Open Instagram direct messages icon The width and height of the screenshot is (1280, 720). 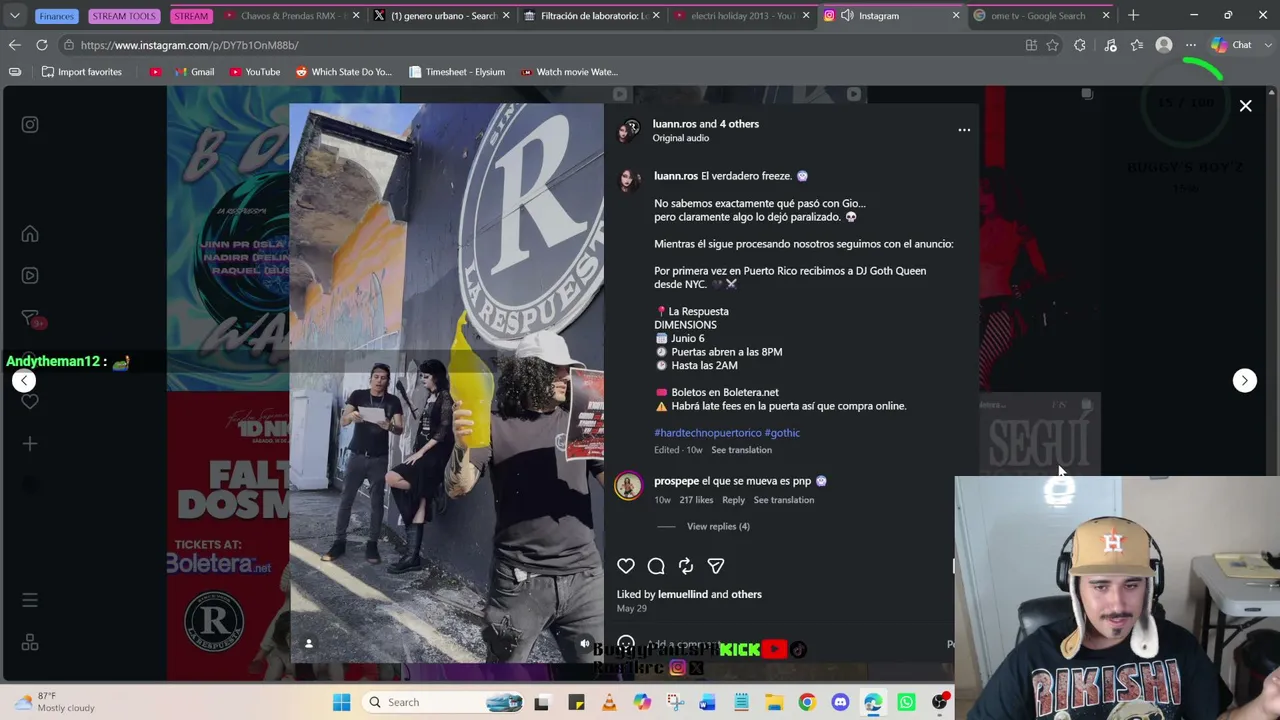point(30,318)
